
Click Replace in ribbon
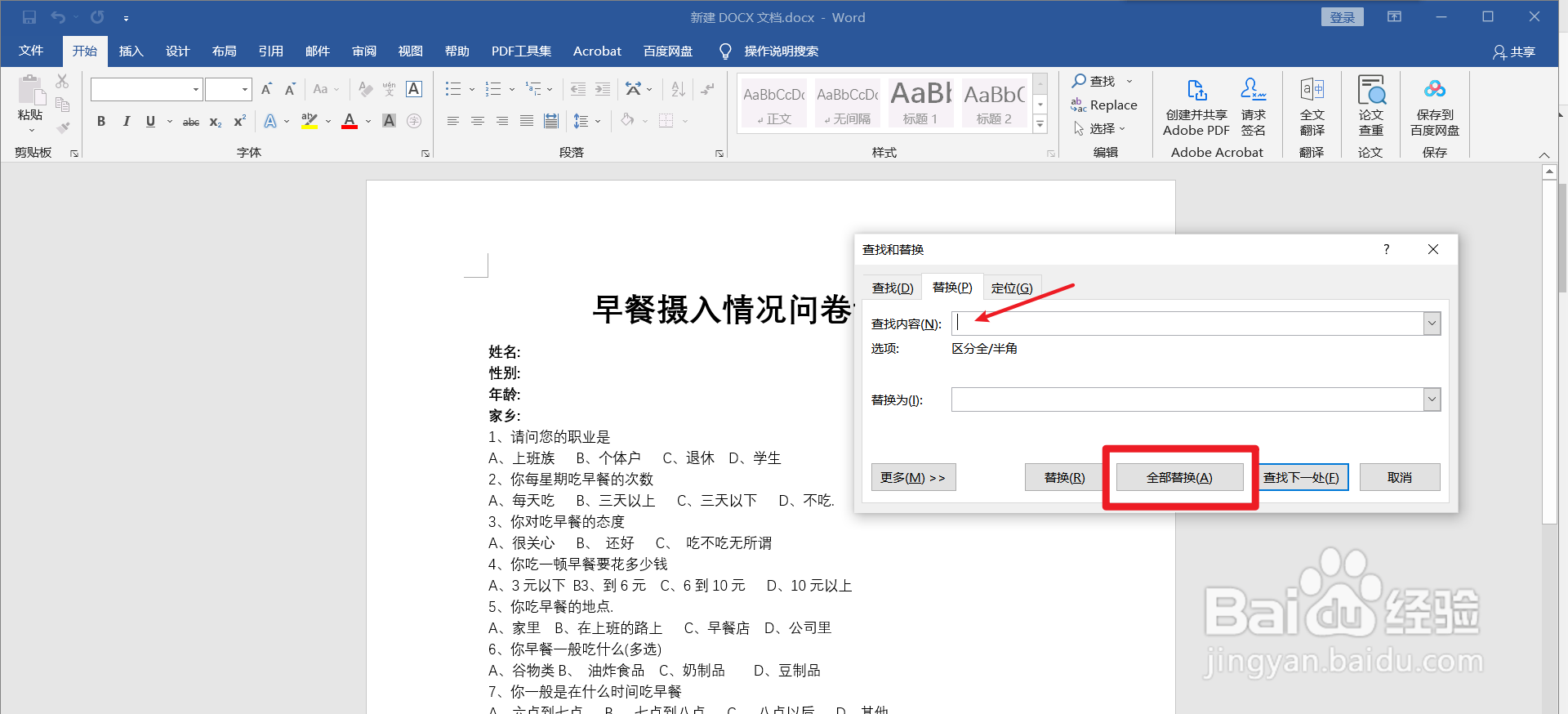point(1104,105)
